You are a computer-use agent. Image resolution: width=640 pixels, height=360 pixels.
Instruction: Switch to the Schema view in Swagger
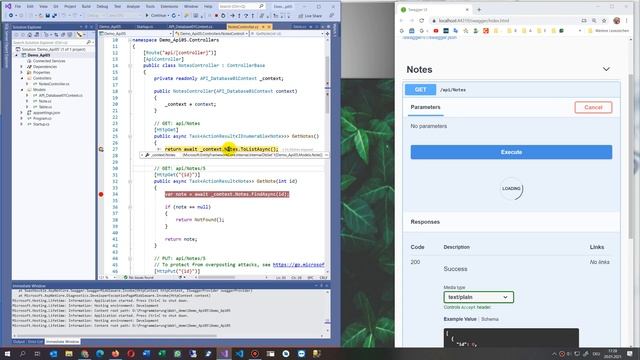click(490, 319)
